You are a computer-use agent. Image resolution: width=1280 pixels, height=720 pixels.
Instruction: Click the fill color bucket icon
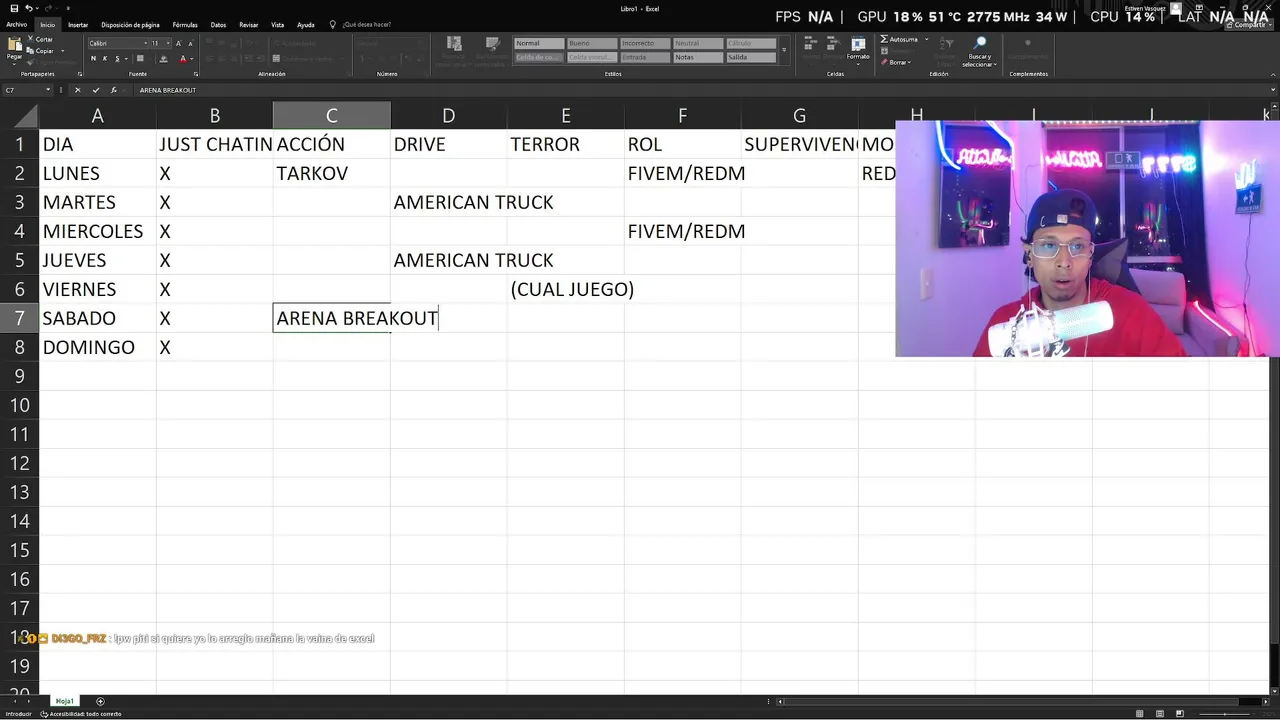tap(162, 59)
